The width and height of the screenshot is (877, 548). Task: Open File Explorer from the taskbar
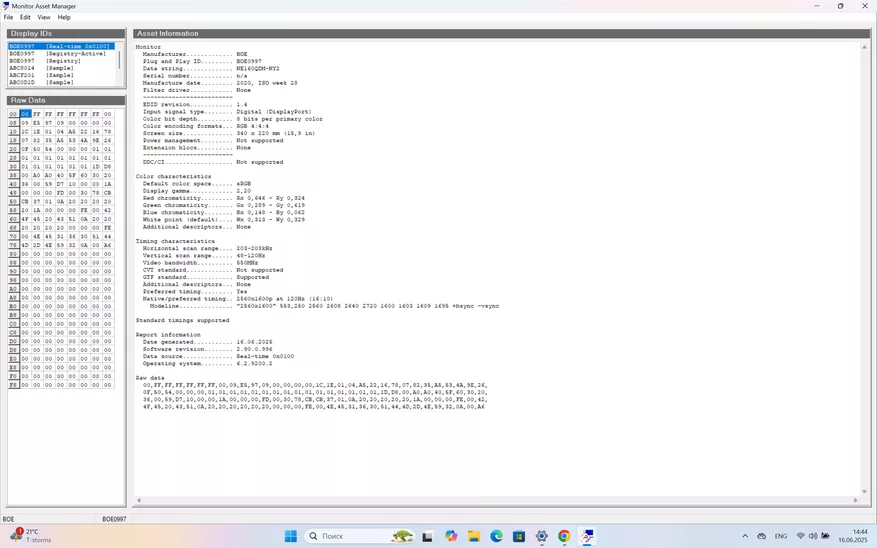coord(473,536)
